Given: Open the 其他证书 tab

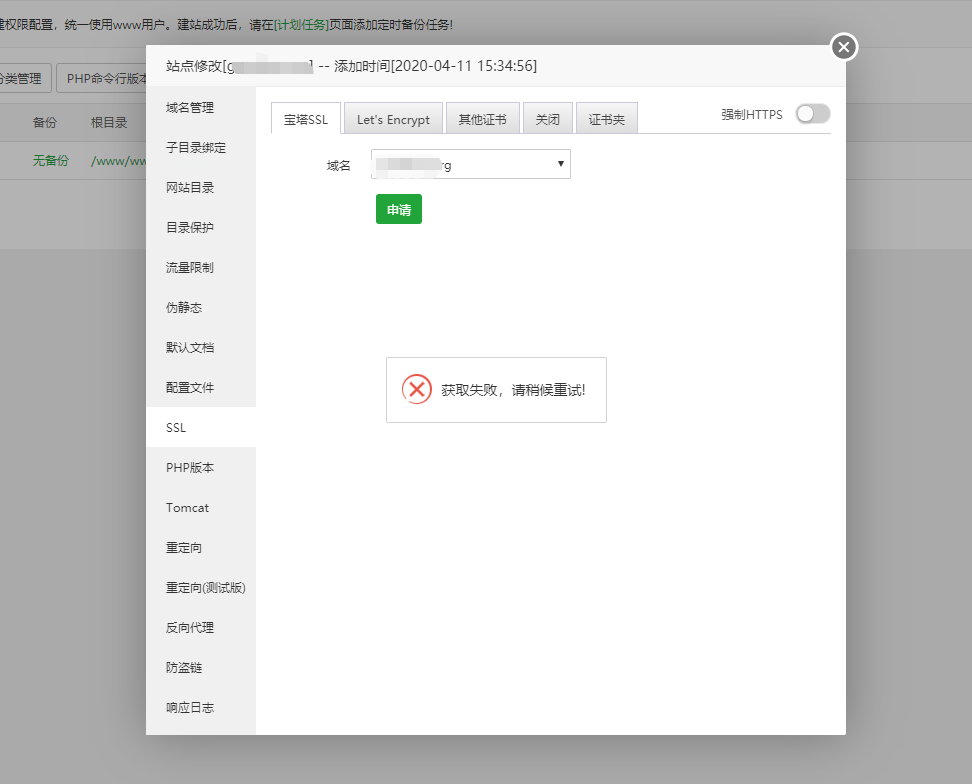Looking at the screenshot, I should click(482, 119).
